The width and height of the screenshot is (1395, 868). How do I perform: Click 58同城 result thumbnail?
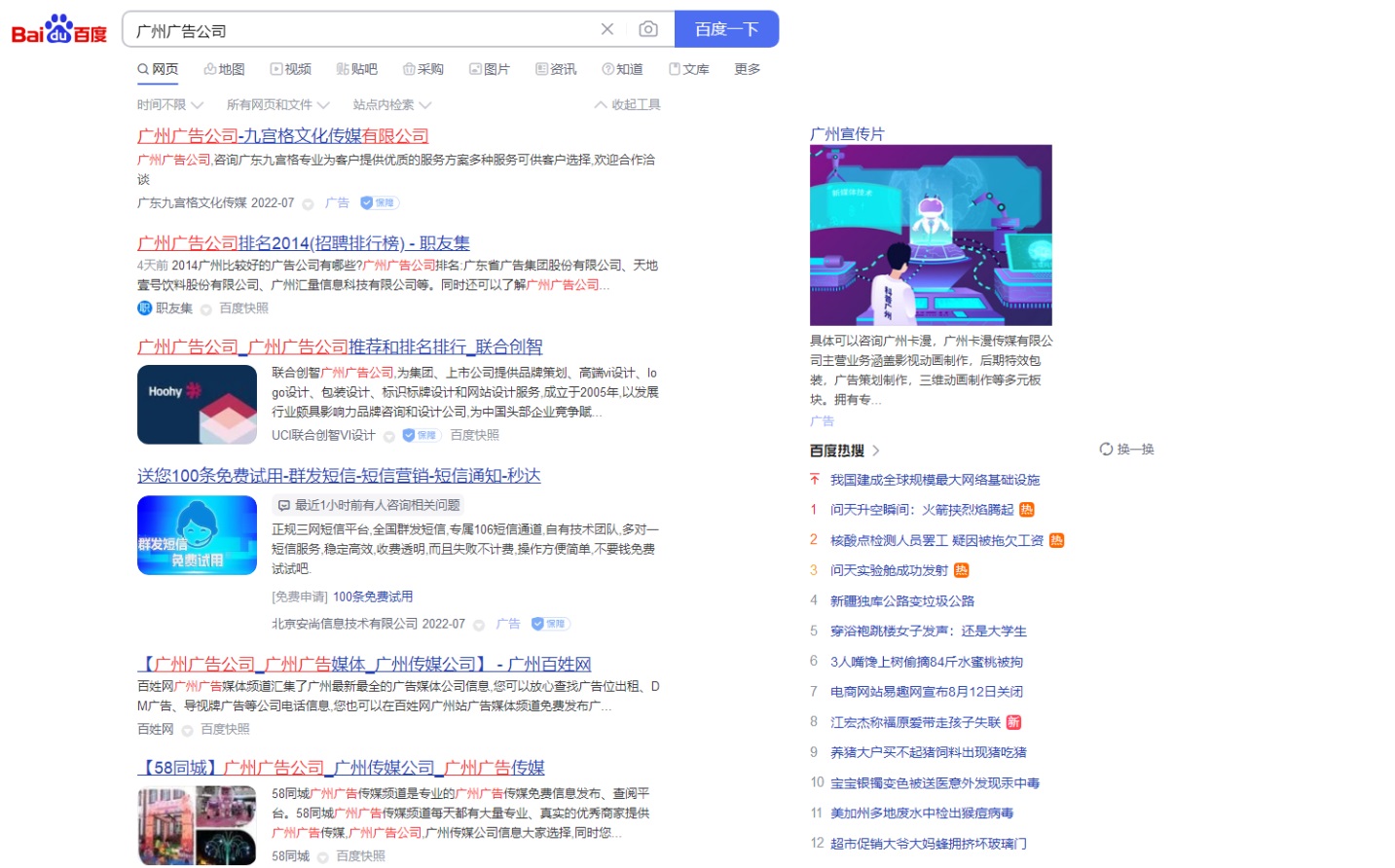tap(197, 825)
